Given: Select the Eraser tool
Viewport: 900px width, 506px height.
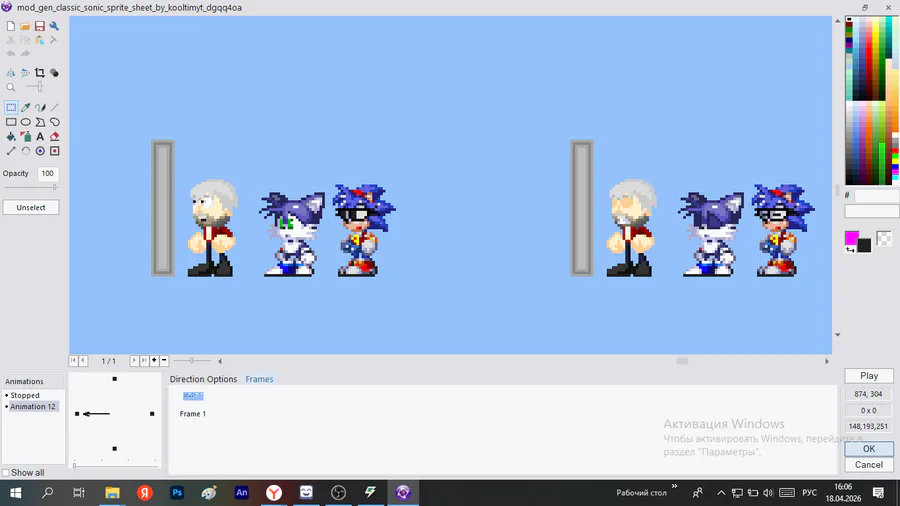Looking at the screenshot, I should (x=55, y=137).
